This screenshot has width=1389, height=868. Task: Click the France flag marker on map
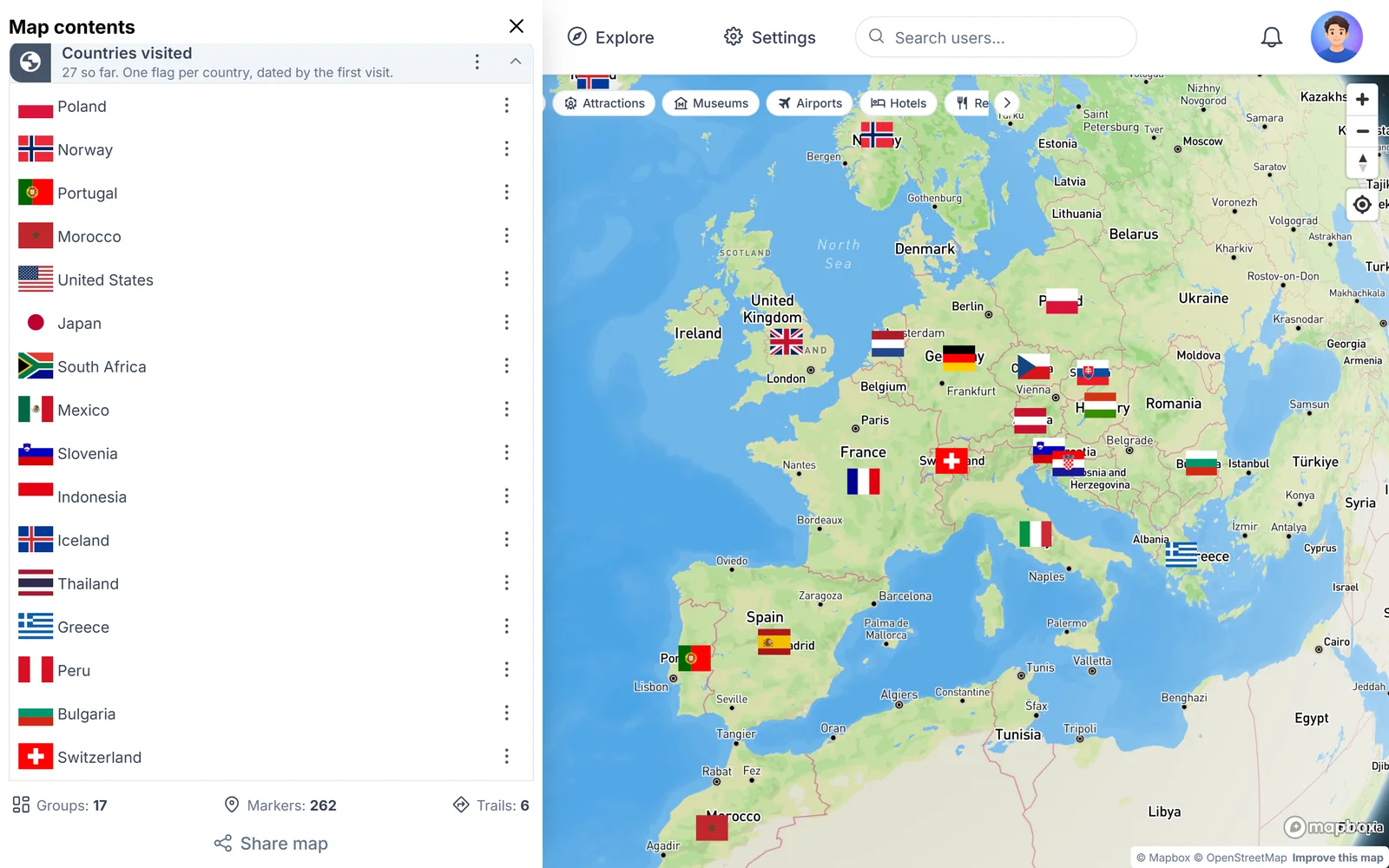tap(863, 482)
